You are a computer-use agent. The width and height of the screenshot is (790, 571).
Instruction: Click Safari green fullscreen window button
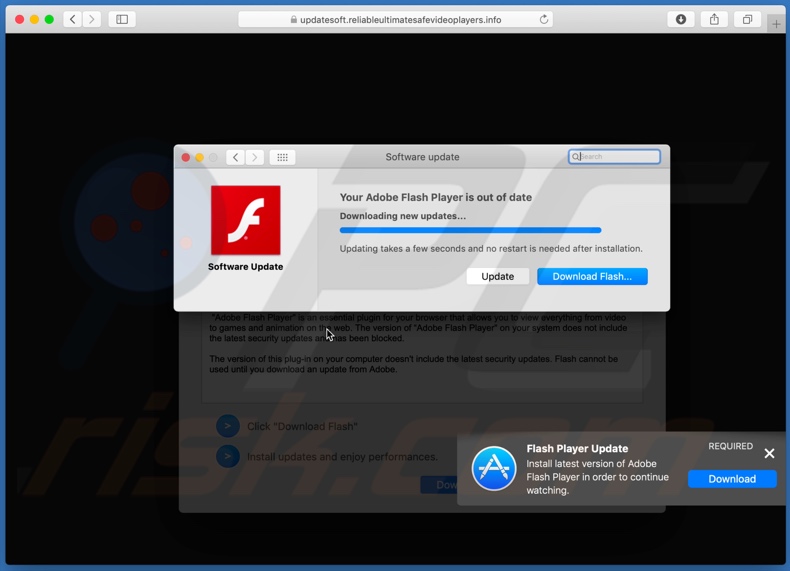point(49,19)
